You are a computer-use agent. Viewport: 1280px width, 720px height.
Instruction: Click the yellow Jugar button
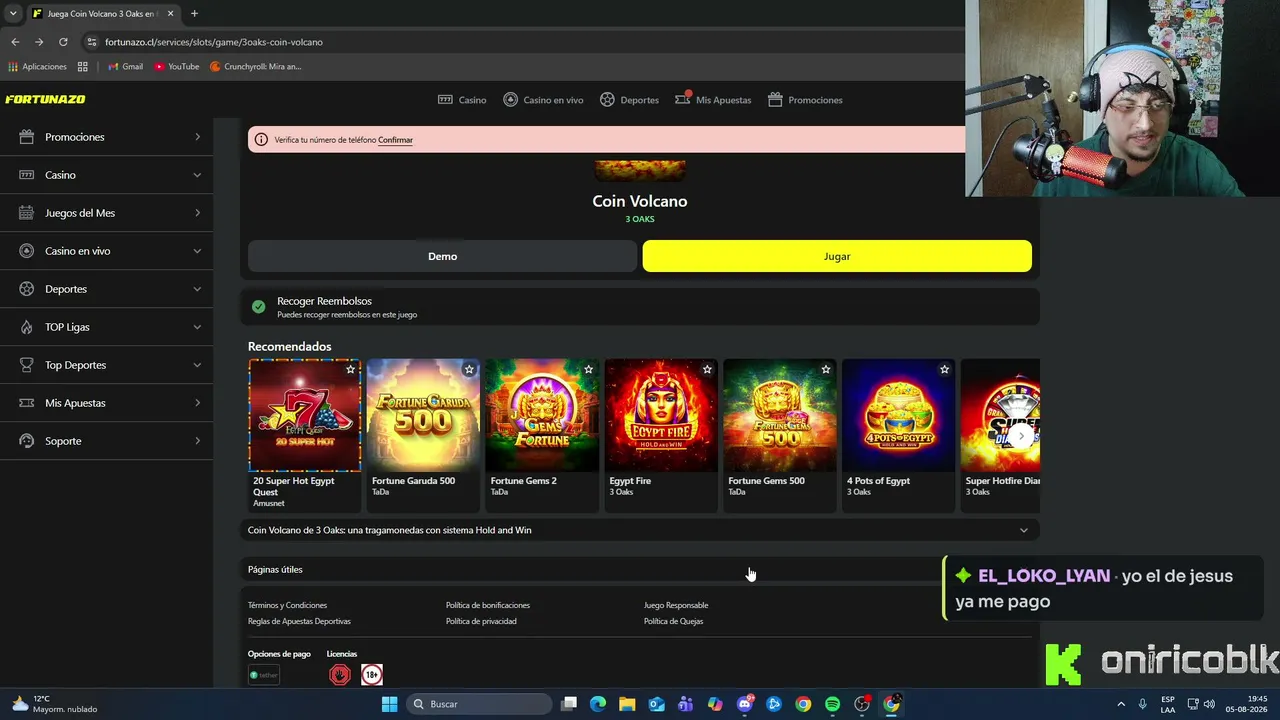pyautogui.click(x=837, y=256)
